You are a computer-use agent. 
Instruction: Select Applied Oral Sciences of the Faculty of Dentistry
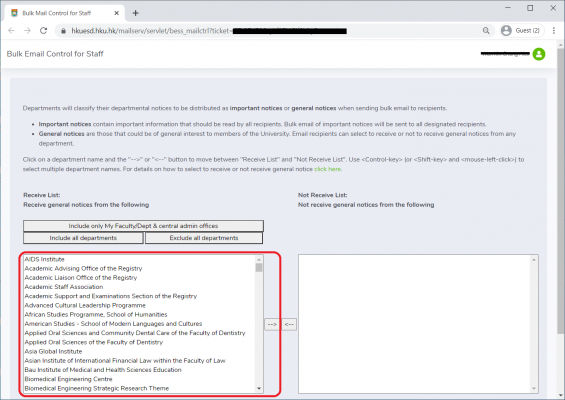(x=139, y=342)
